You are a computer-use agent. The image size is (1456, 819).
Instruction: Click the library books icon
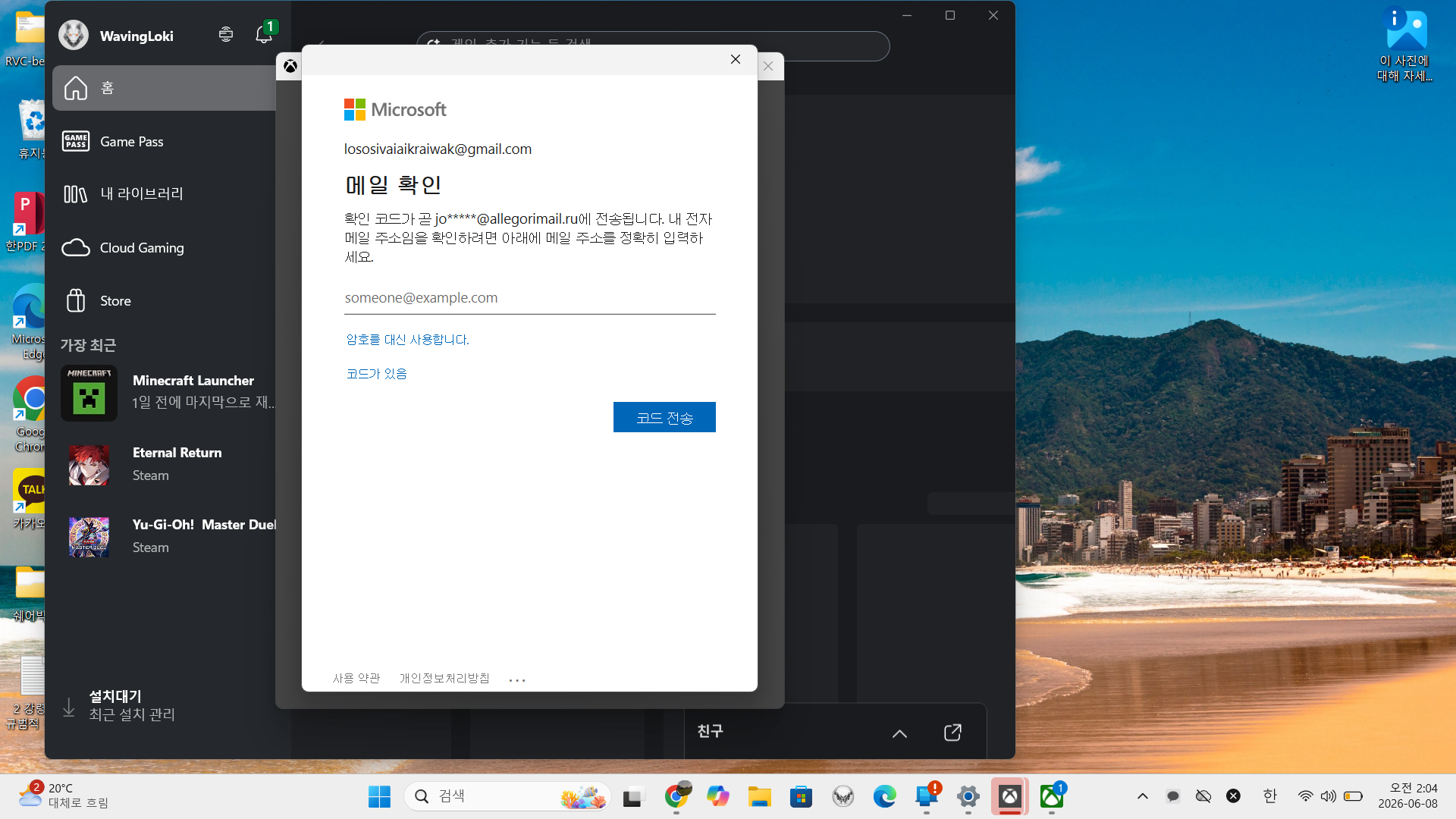pyautogui.click(x=75, y=194)
